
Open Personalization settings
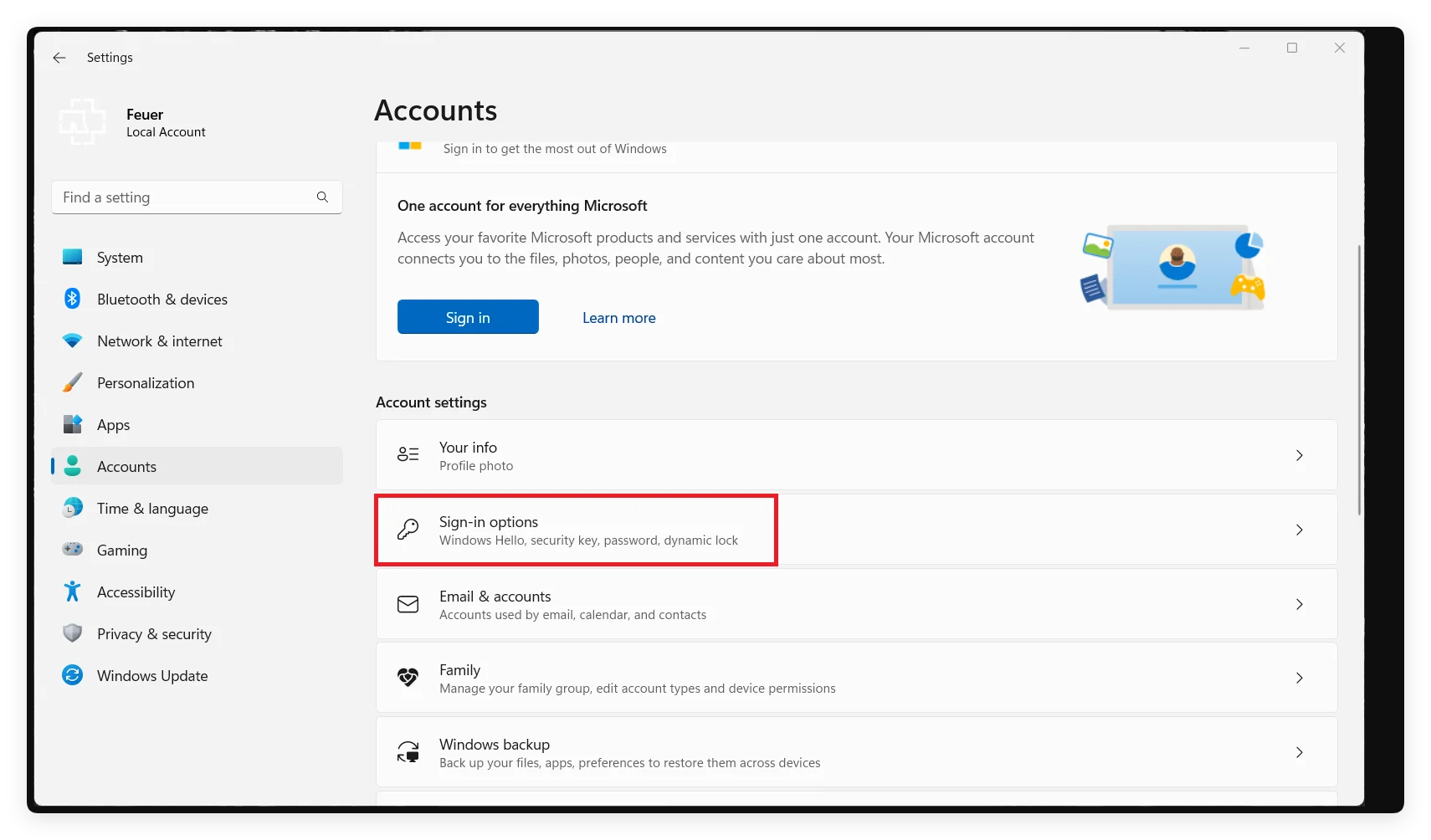73,382
